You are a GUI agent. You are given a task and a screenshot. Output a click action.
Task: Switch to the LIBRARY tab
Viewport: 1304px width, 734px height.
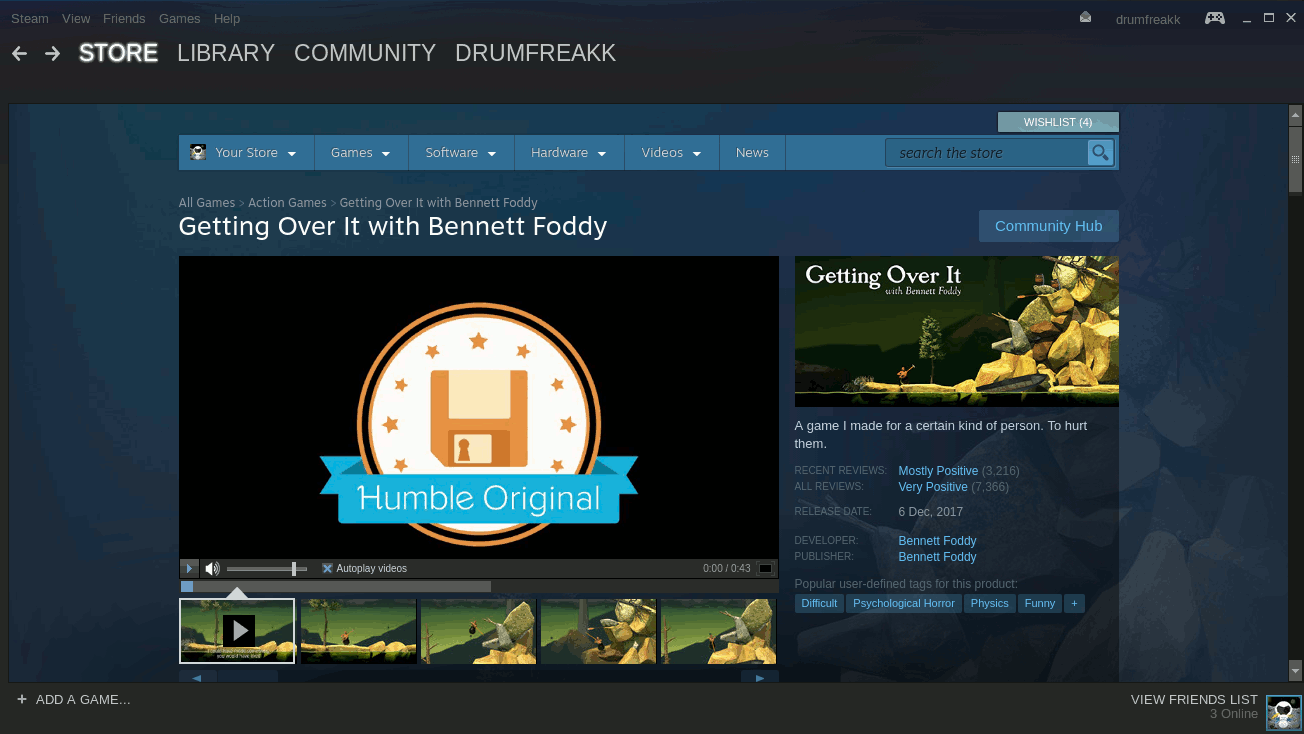pos(225,53)
